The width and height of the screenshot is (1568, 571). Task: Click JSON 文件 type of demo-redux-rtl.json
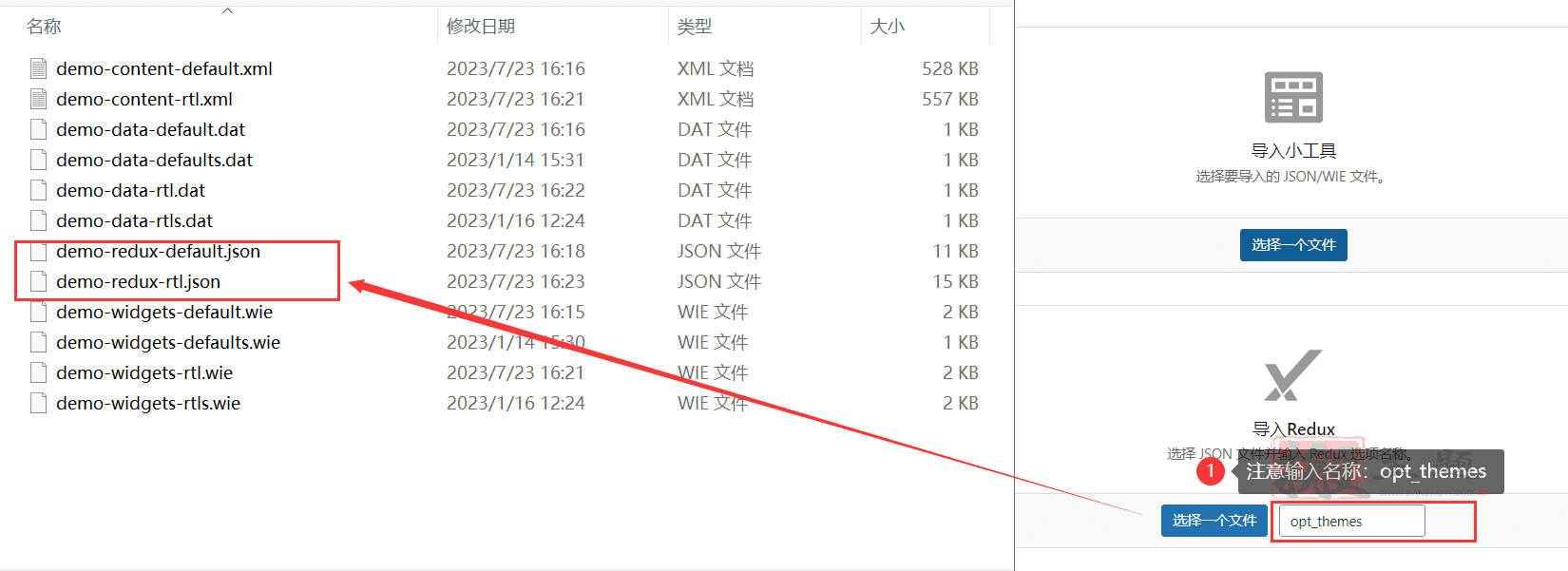(719, 281)
